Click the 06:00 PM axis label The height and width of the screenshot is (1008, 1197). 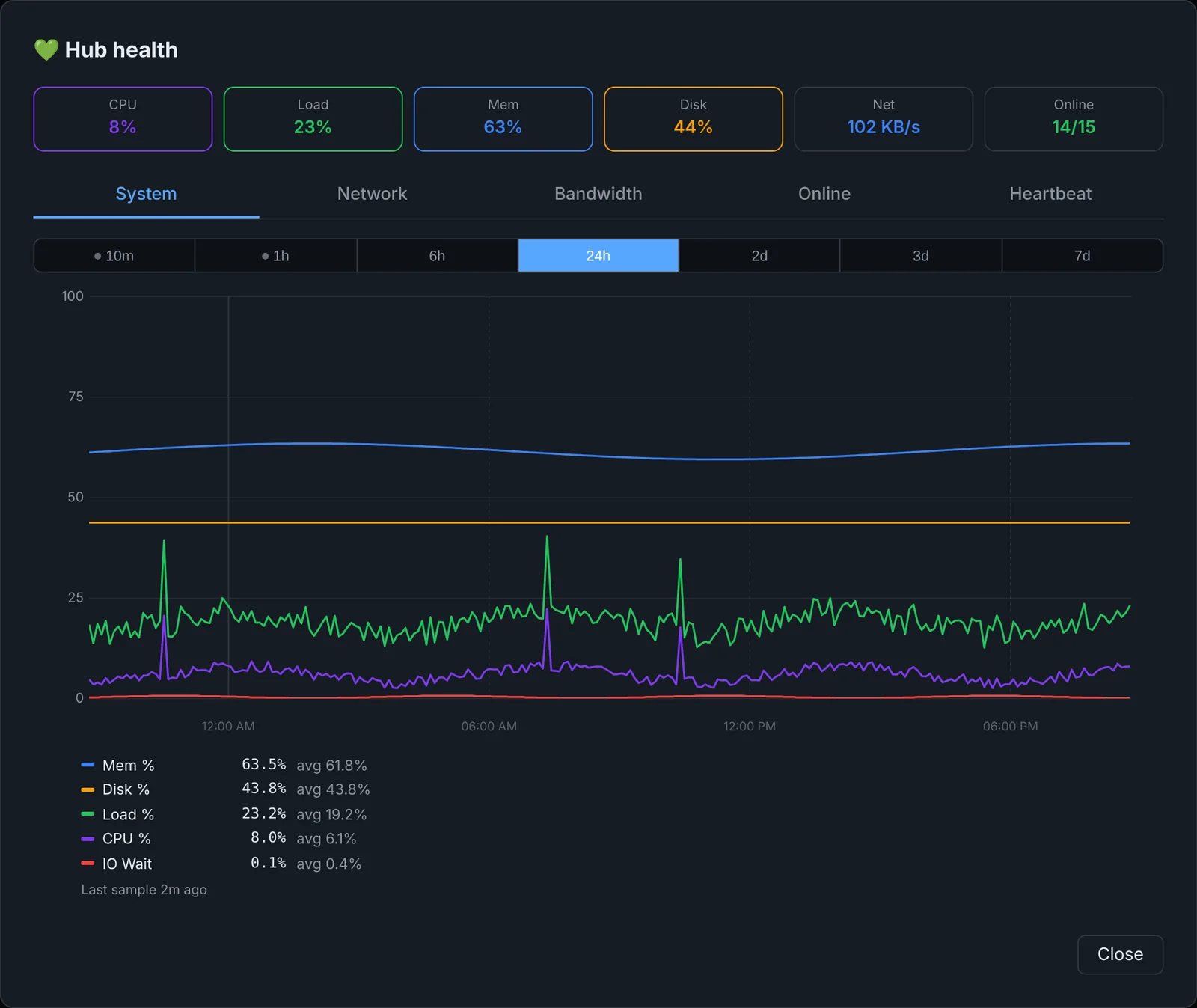(x=1010, y=726)
